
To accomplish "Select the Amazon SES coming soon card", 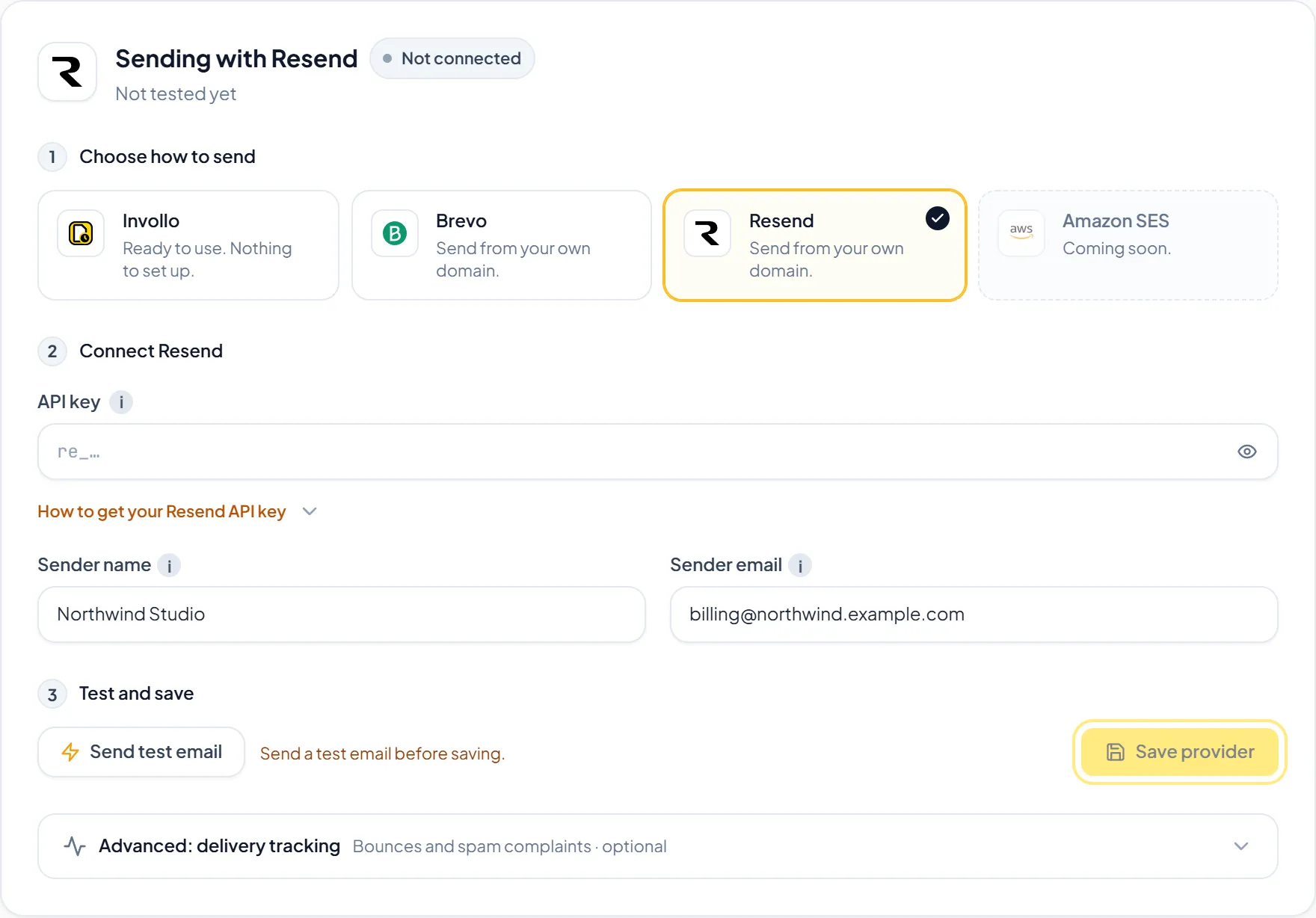I will coord(1128,245).
